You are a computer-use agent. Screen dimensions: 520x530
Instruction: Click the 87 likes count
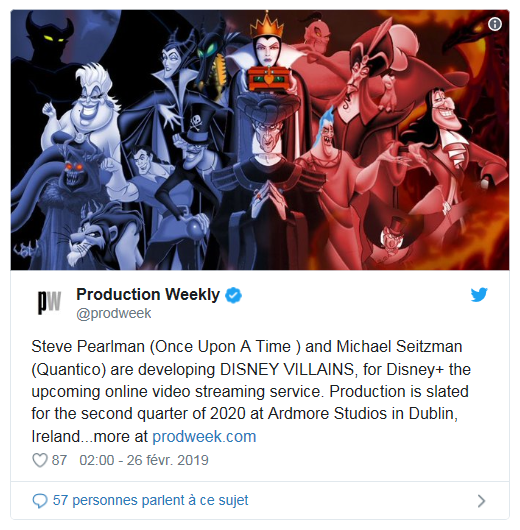coord(59,460)
